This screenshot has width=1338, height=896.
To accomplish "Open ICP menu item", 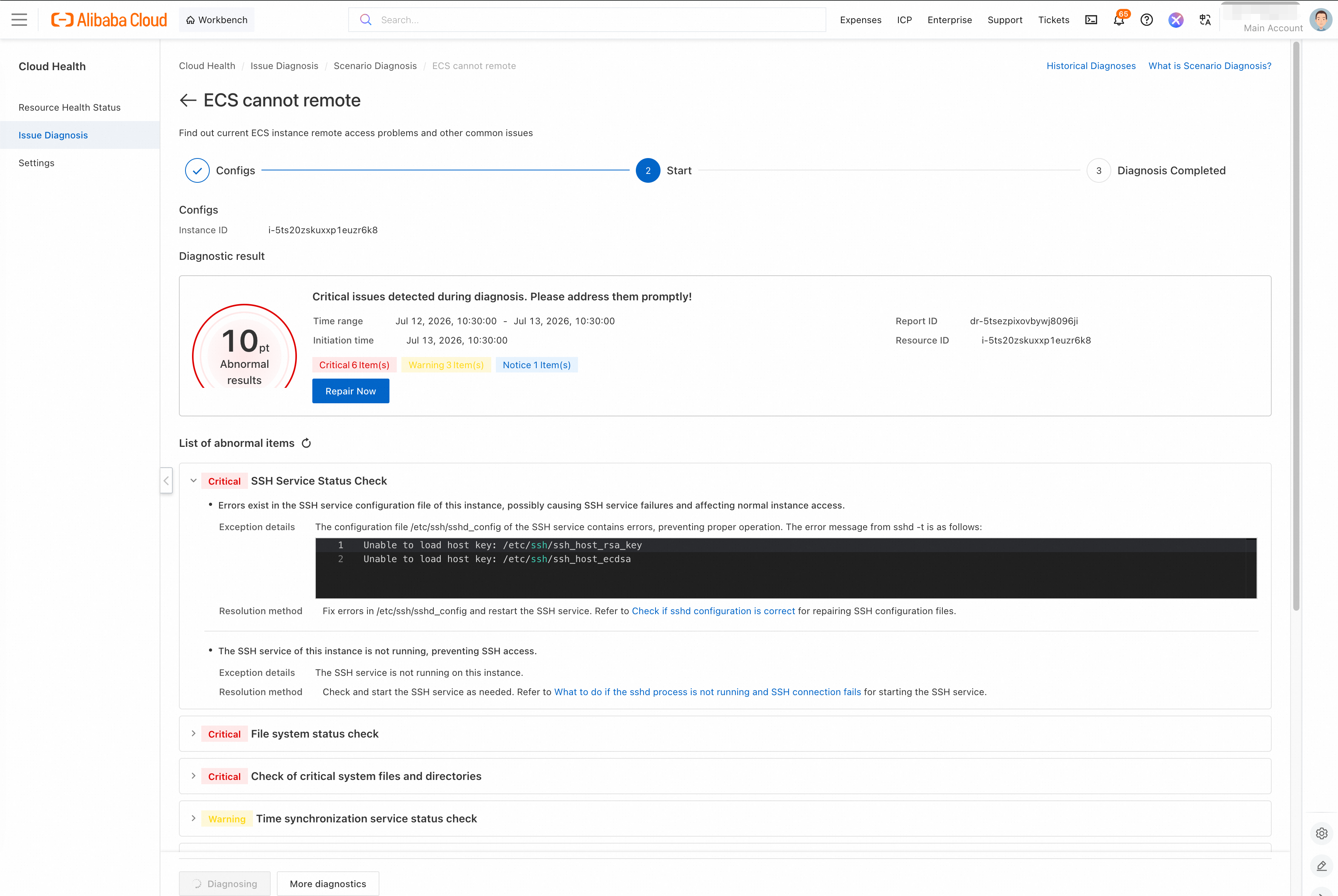I will tap(904, 20).
